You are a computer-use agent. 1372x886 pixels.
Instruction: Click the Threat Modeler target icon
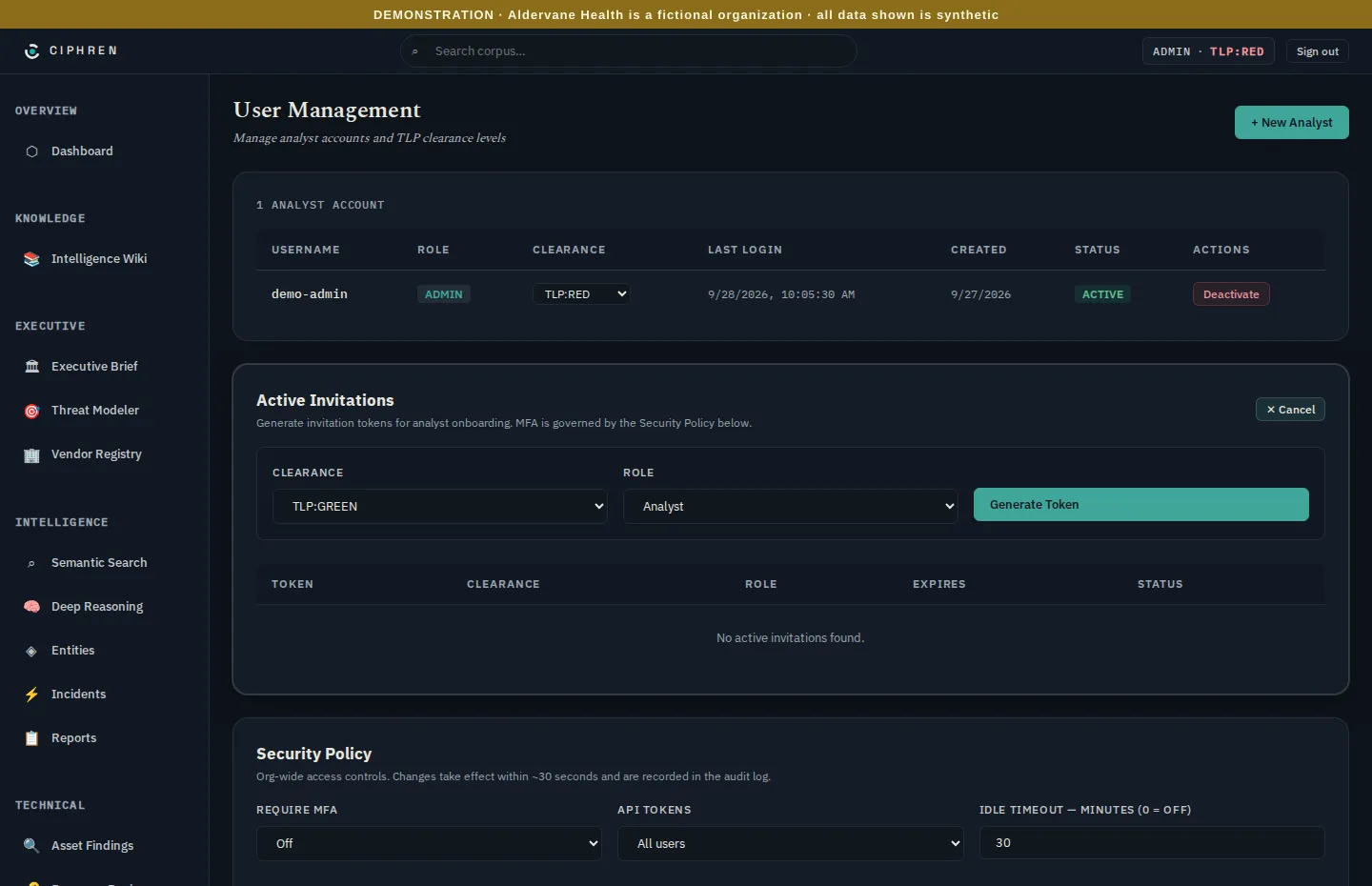[31, 411]
